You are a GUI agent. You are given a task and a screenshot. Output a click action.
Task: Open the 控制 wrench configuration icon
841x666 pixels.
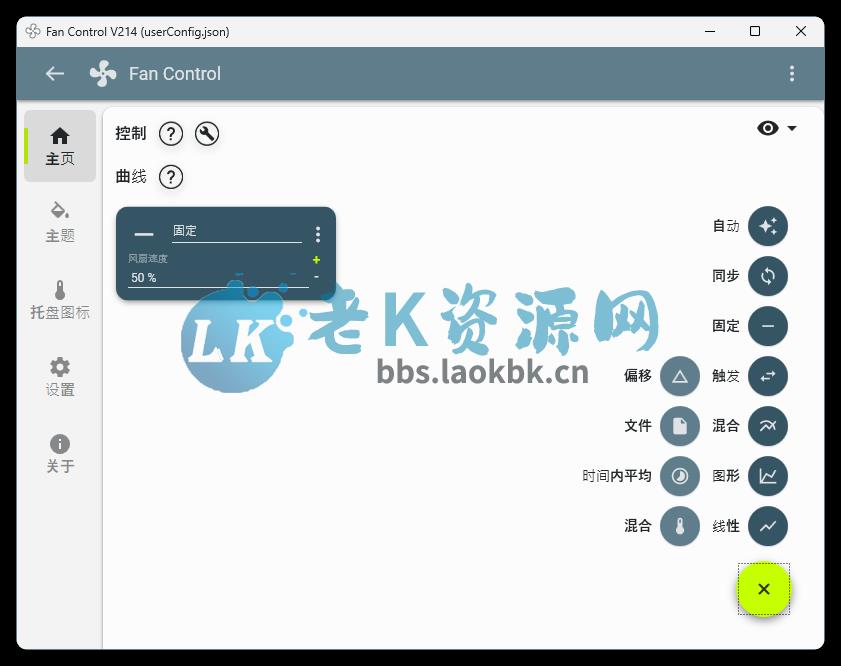(x=207, y=134)
